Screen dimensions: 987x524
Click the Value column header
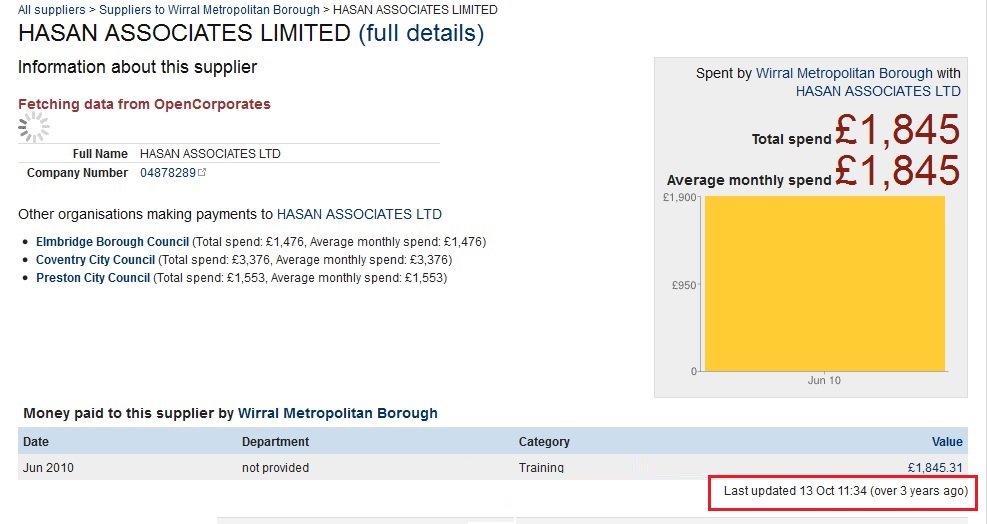[x=946, y=442]
